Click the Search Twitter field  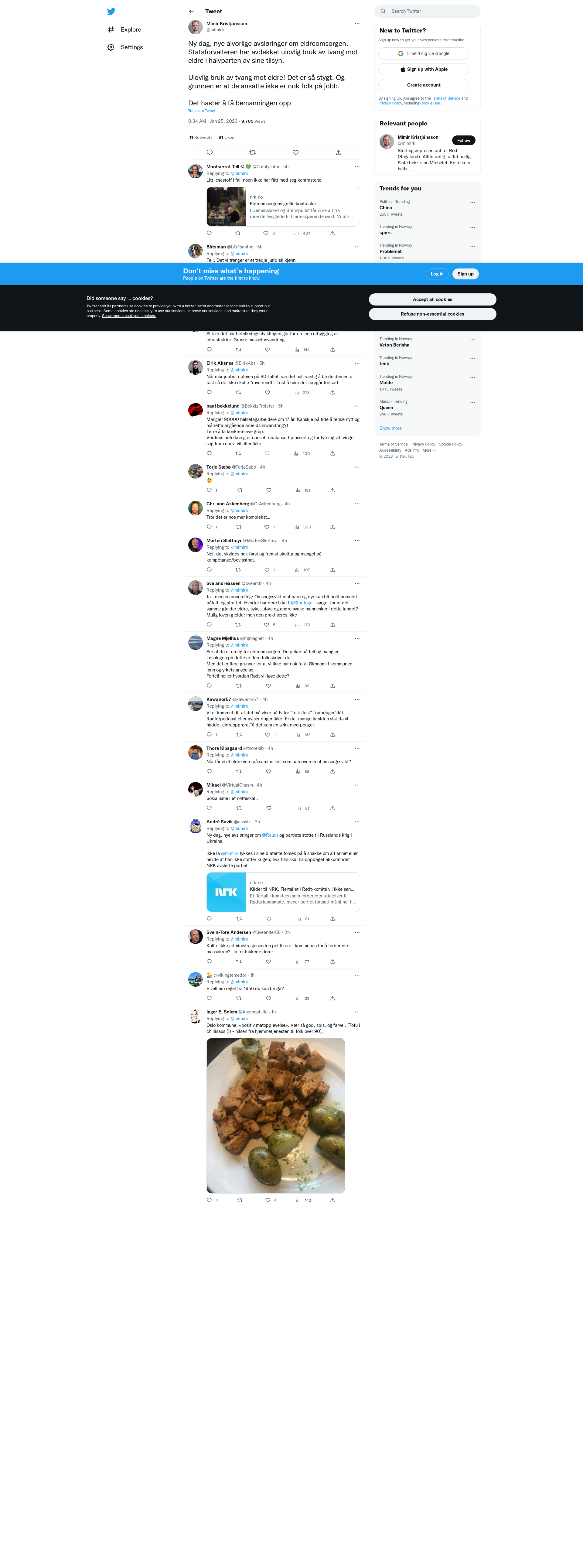[427, 11]
